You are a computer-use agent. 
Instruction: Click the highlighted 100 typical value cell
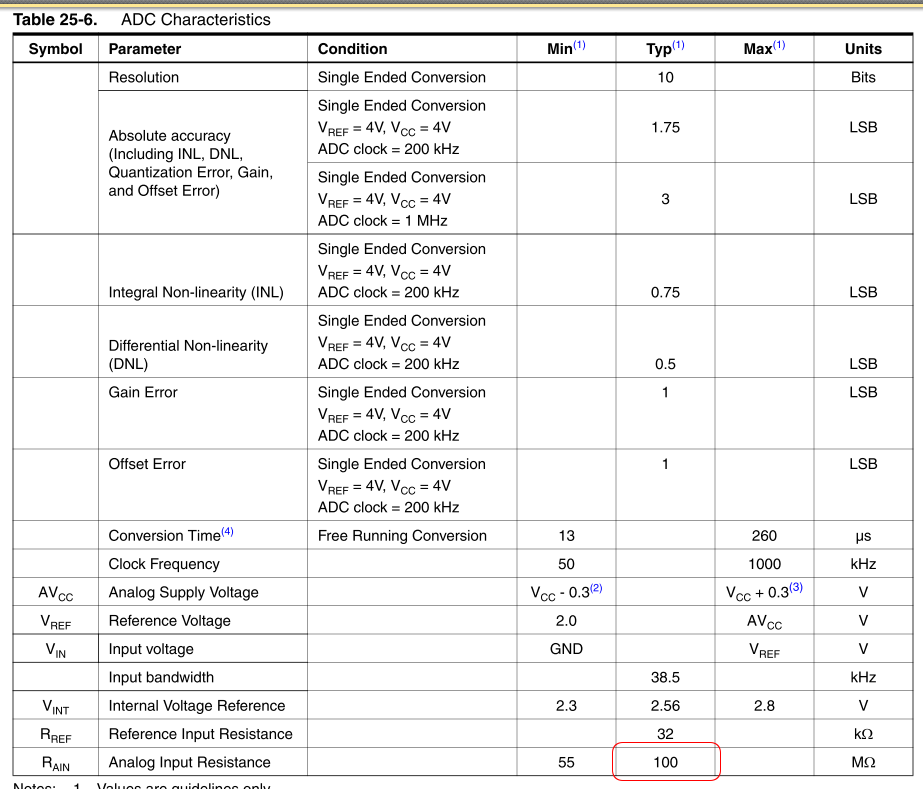(665, 762)
